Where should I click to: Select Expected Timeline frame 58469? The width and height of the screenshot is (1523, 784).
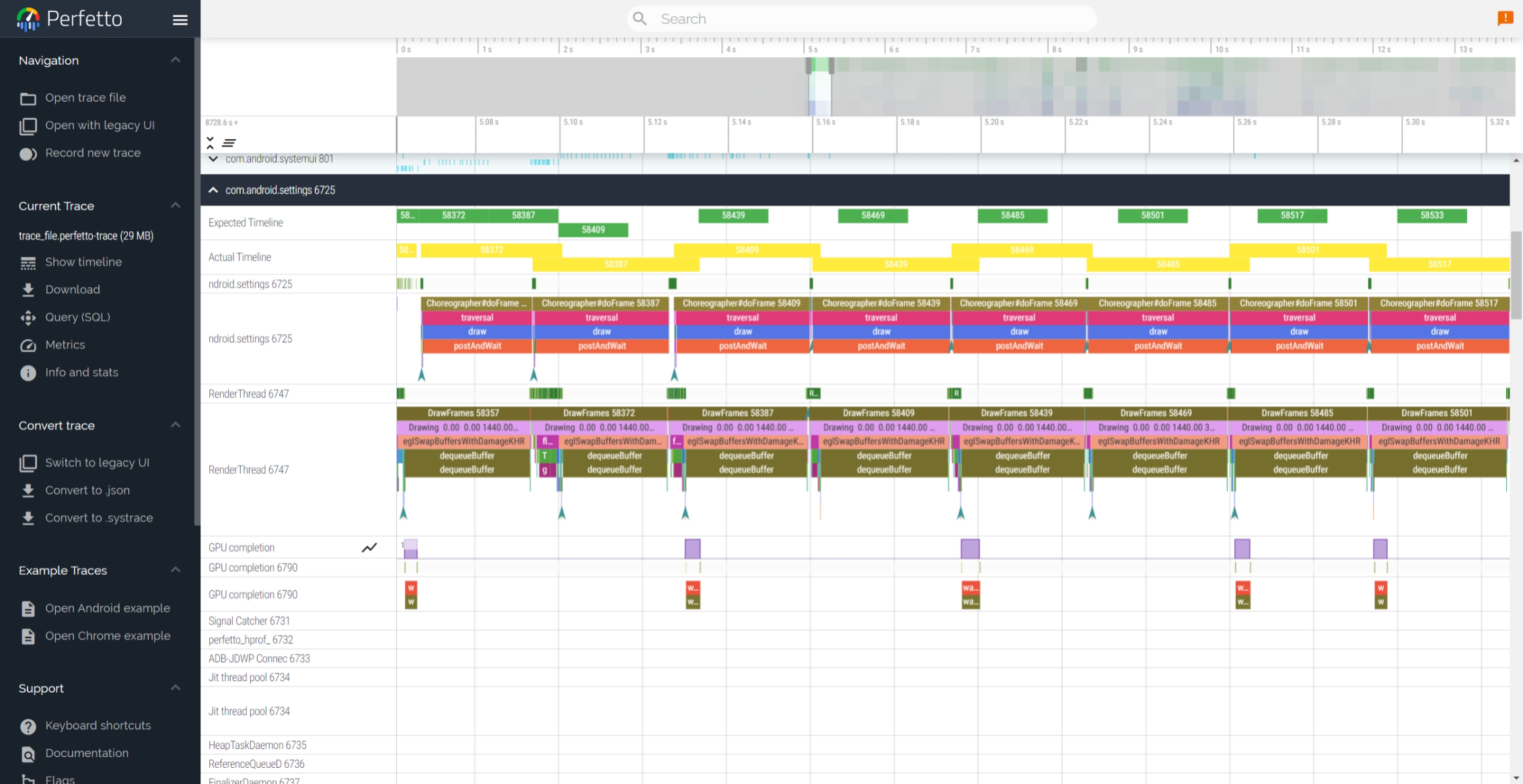coord(872,216)
